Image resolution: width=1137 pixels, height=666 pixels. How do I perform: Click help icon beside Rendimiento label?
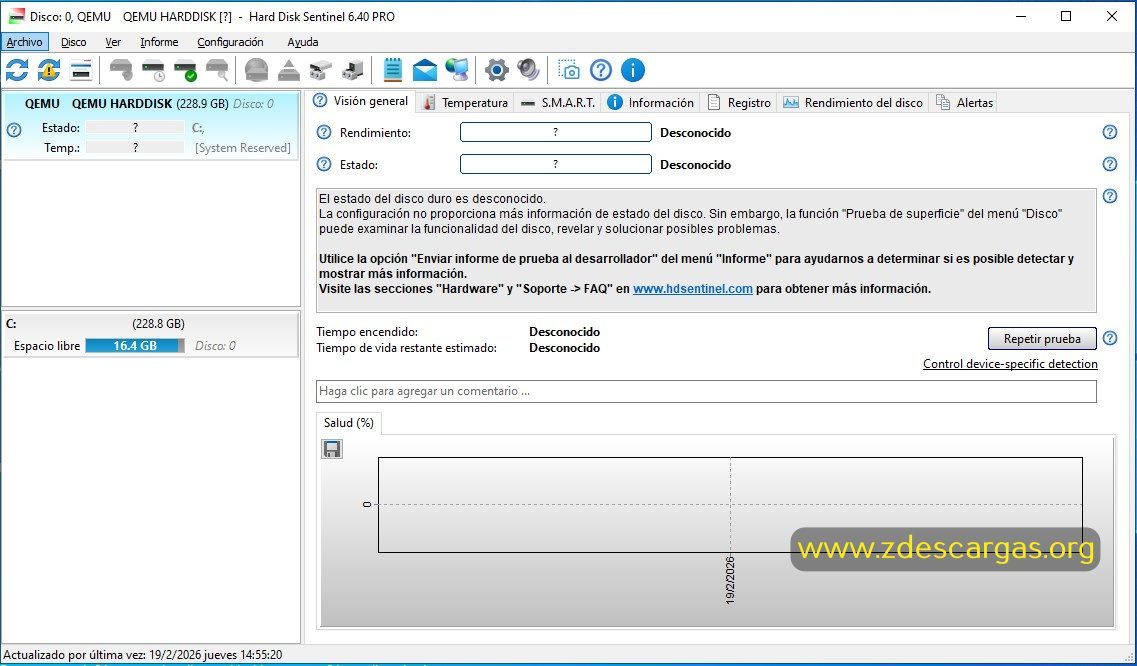click(x=324, y=133)
